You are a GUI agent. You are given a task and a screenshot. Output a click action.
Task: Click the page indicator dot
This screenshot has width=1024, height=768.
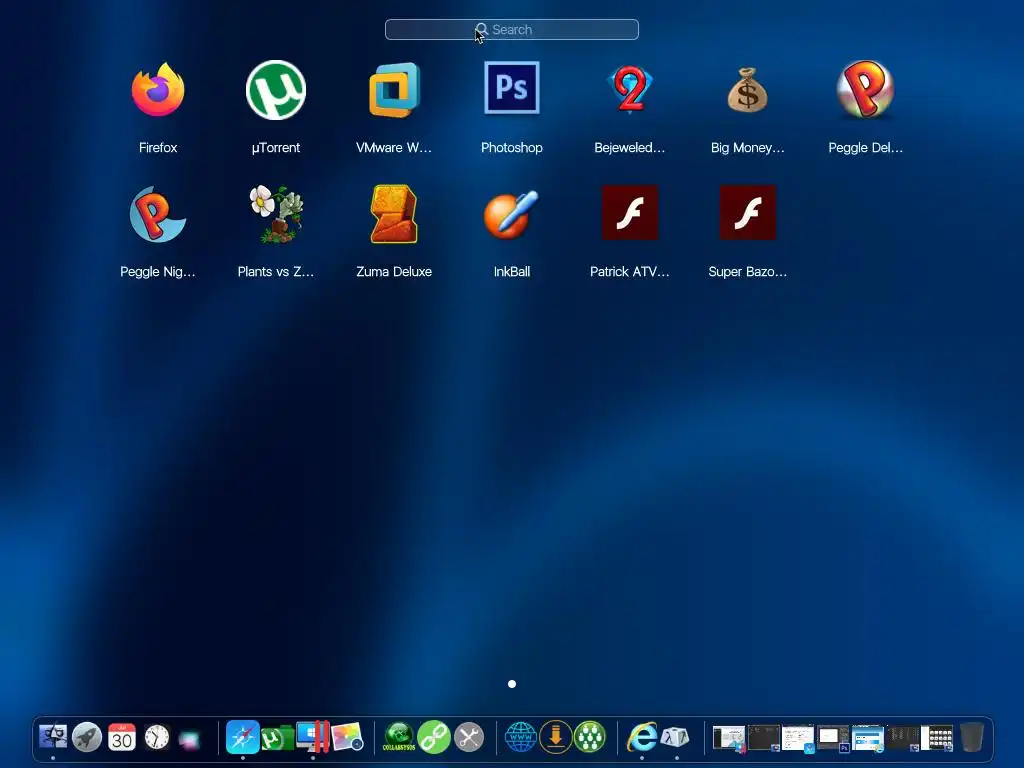[512, 684]
